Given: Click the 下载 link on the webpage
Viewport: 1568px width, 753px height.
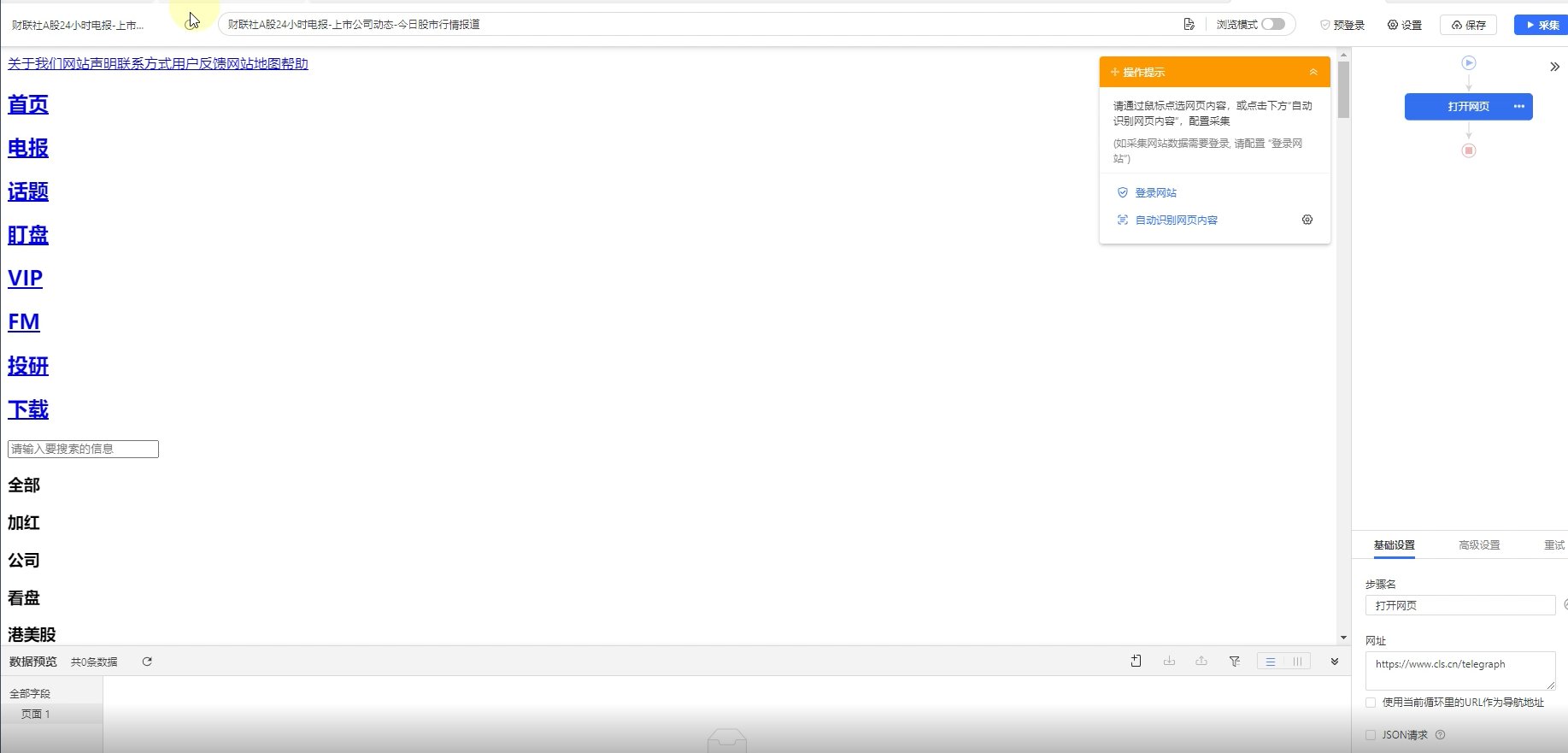Looking at the screenshot, I should [28, 409].
